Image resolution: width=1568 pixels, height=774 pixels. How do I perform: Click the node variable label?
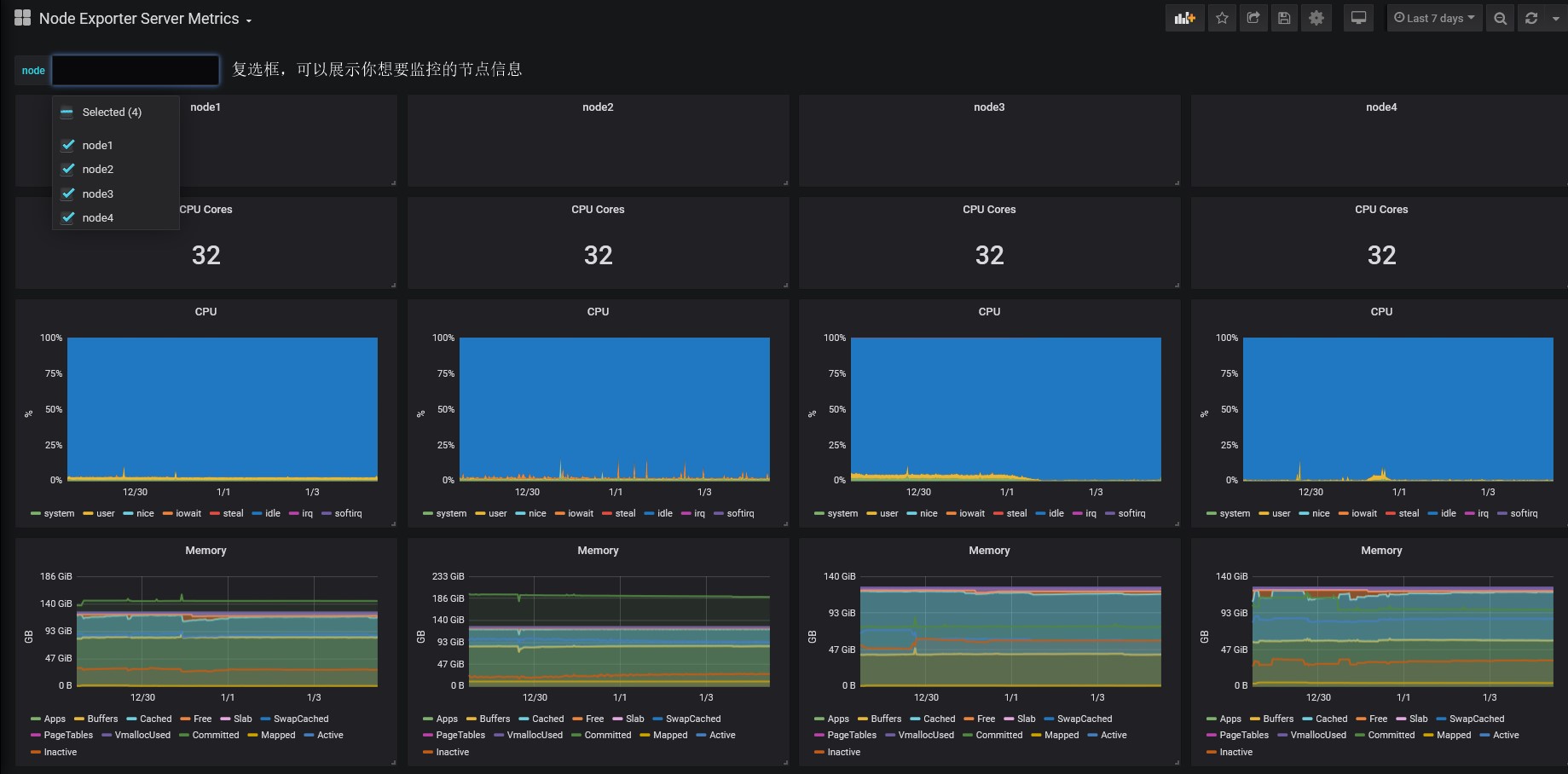[33, 70]
